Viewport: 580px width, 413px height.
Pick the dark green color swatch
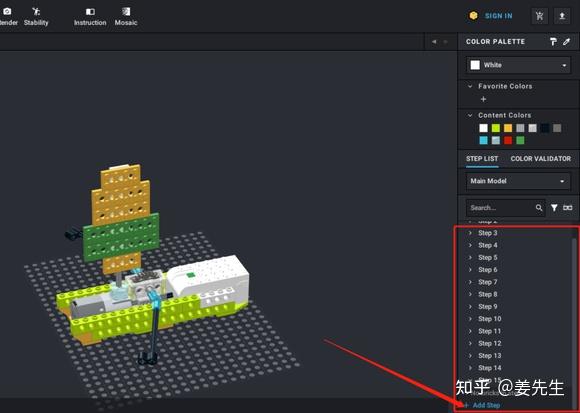point(520,140)
